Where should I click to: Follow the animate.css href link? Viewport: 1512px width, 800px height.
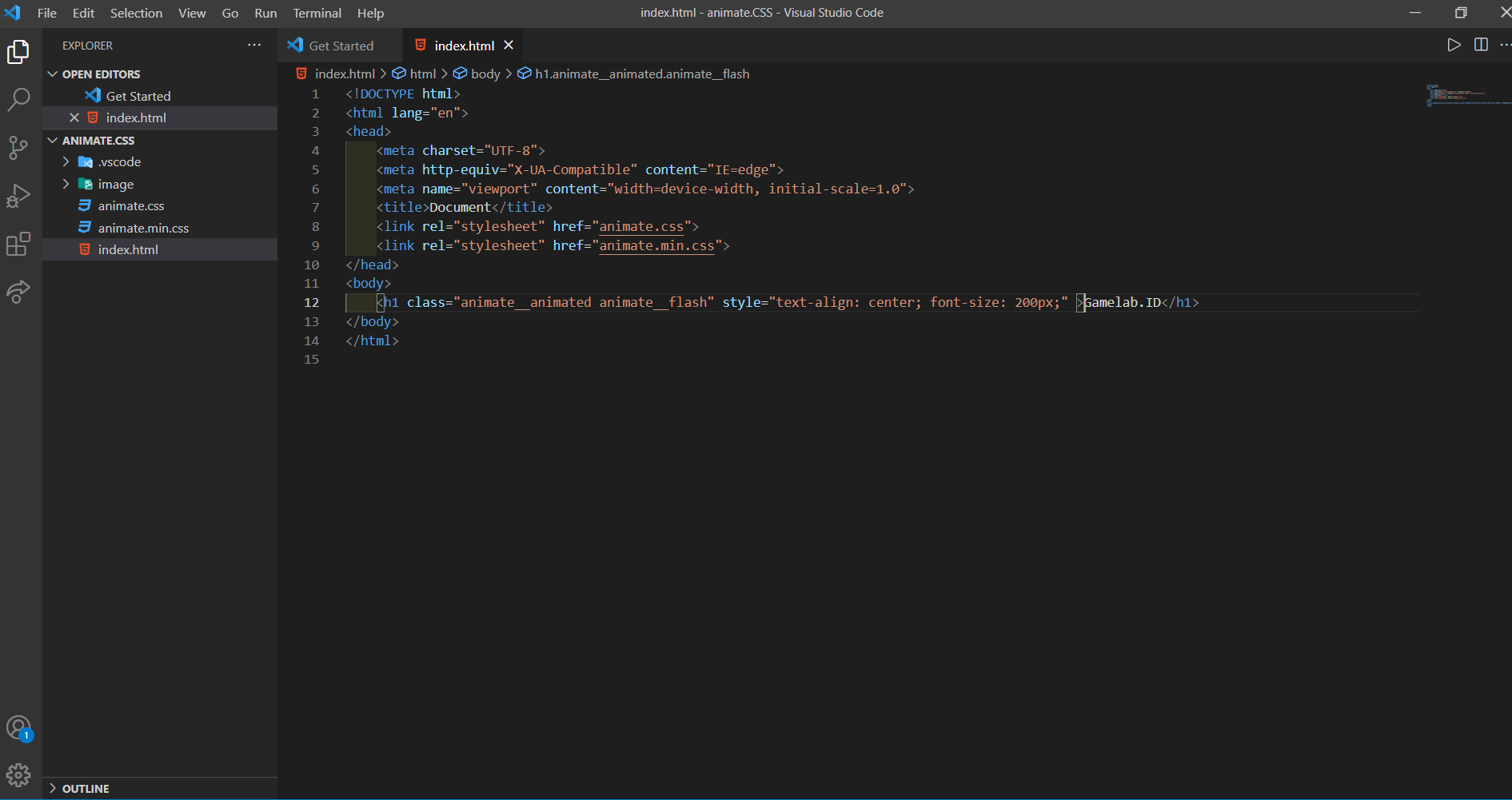641,226
